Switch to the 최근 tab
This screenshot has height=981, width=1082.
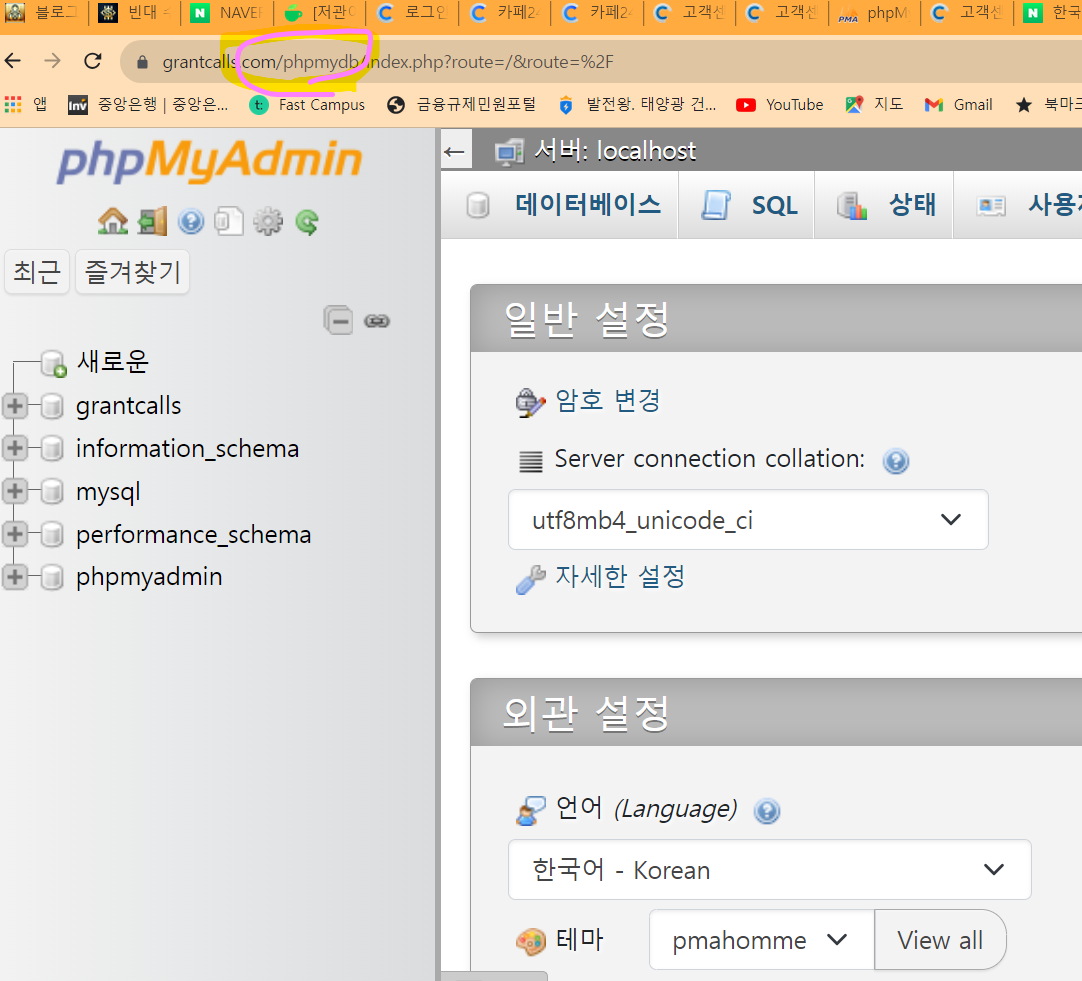37,272
